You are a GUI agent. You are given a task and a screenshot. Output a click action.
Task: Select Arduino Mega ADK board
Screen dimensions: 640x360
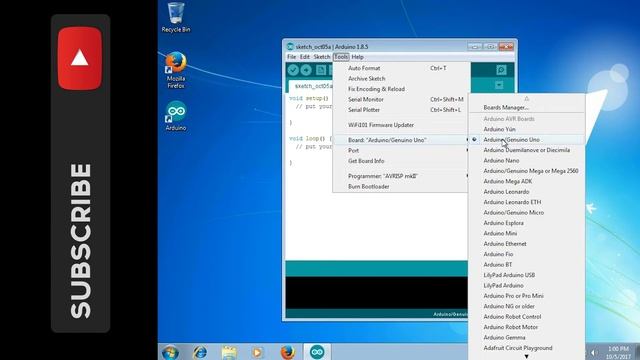click(x=527, y=181)
